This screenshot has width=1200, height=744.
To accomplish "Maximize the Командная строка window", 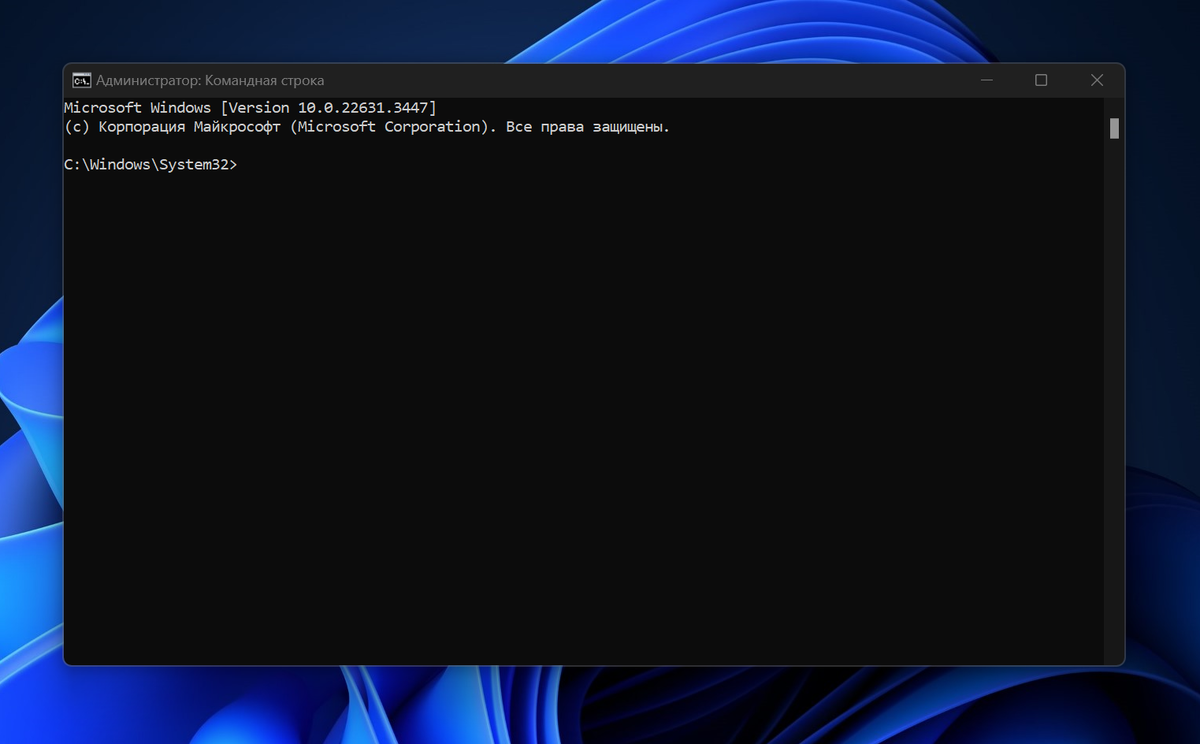I will [x=1041, y=80].
